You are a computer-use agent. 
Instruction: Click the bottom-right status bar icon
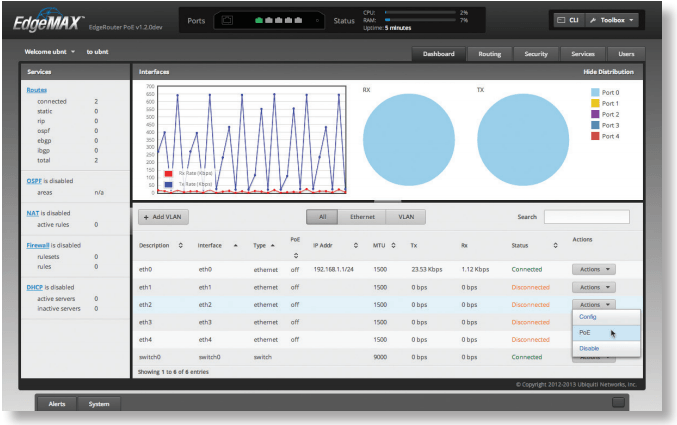pyautogui.click(x=618, y=402)
